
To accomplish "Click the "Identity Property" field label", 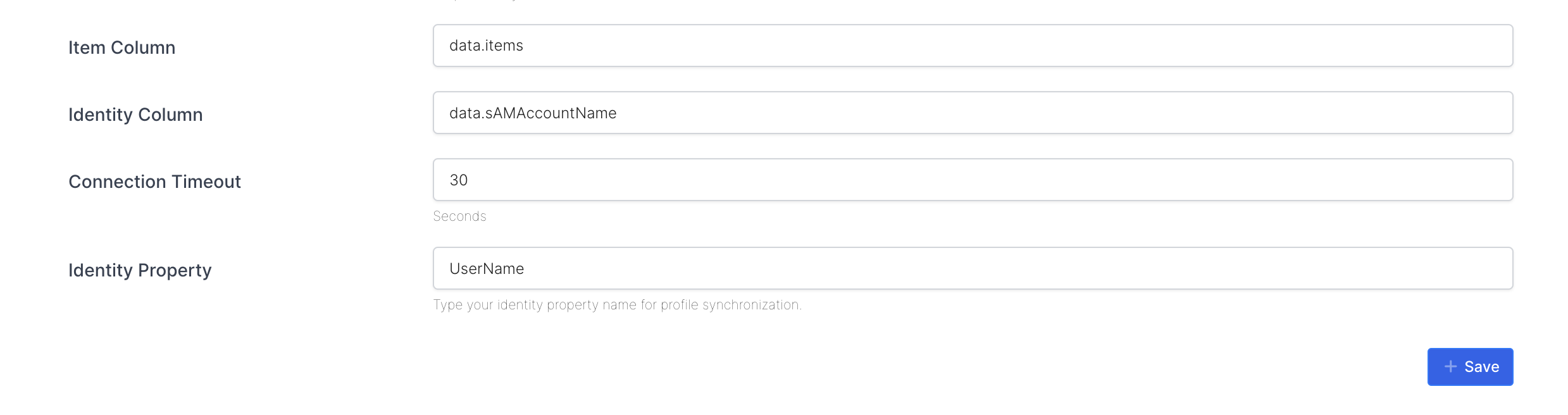I will (140, 270).
